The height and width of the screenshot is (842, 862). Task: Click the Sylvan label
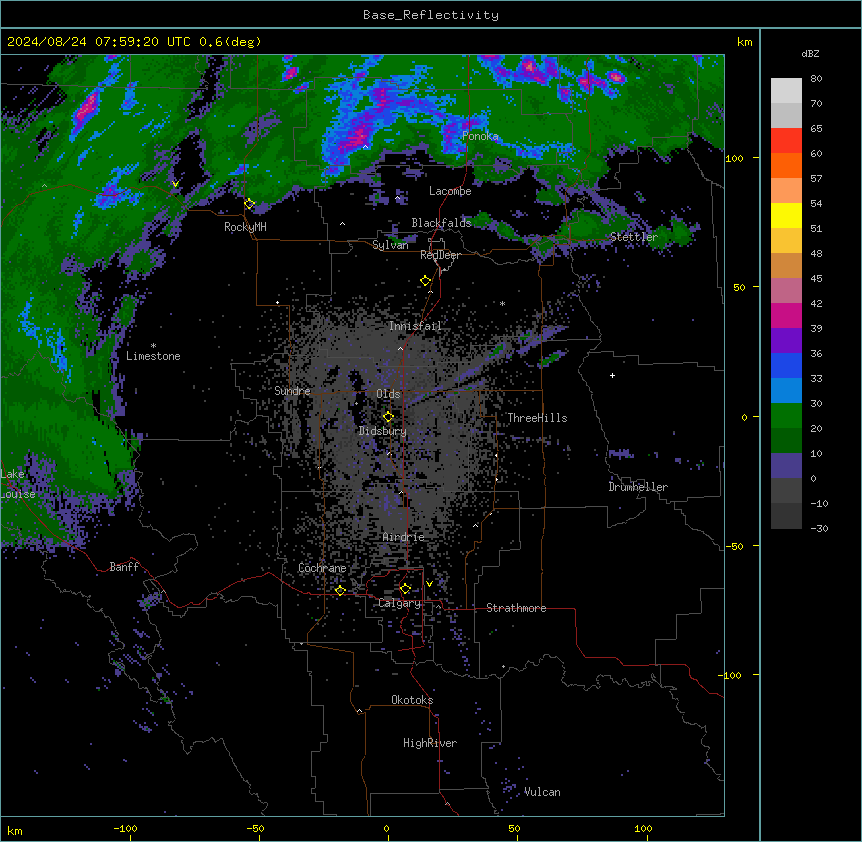(390, 245)
